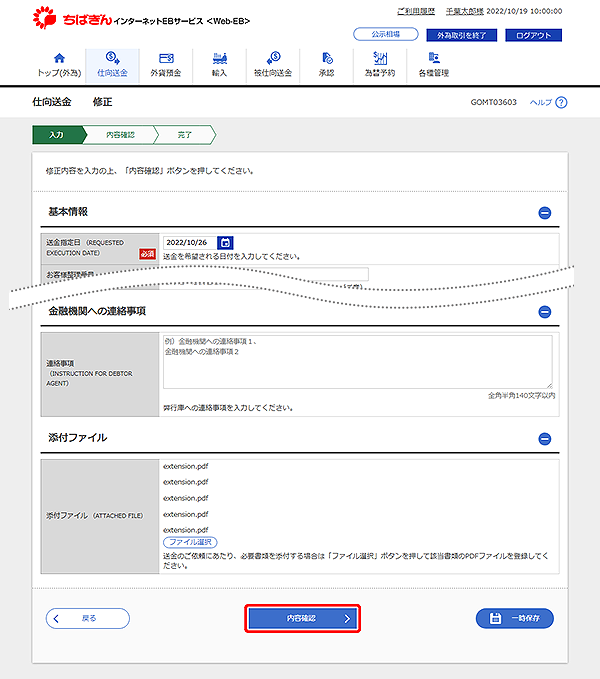Click the first extension.pdf file
Viewport: 600px width, 679px height.
click(x=186, y=466)
